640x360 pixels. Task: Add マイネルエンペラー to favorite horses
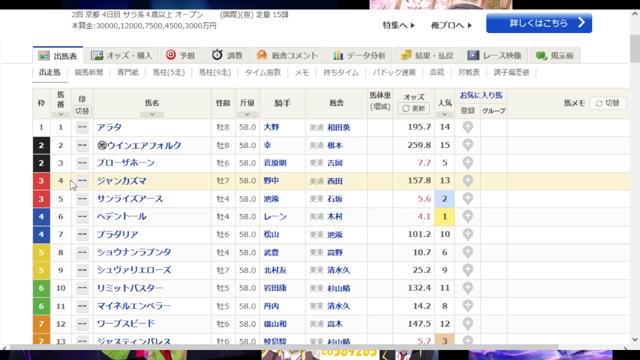point(468,306)
